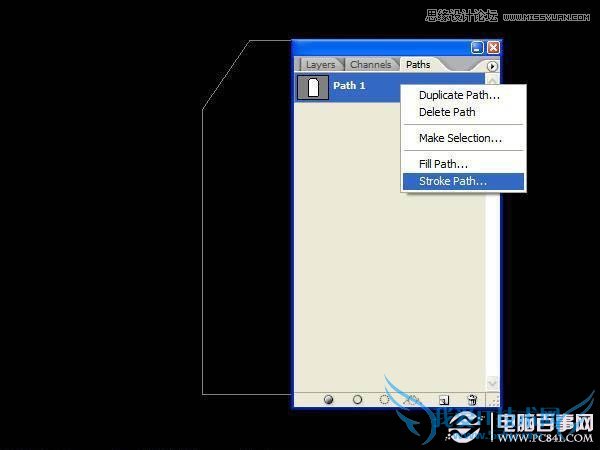Click the Path 1 thumbnail
600x450 pixels.
(313, 88)
